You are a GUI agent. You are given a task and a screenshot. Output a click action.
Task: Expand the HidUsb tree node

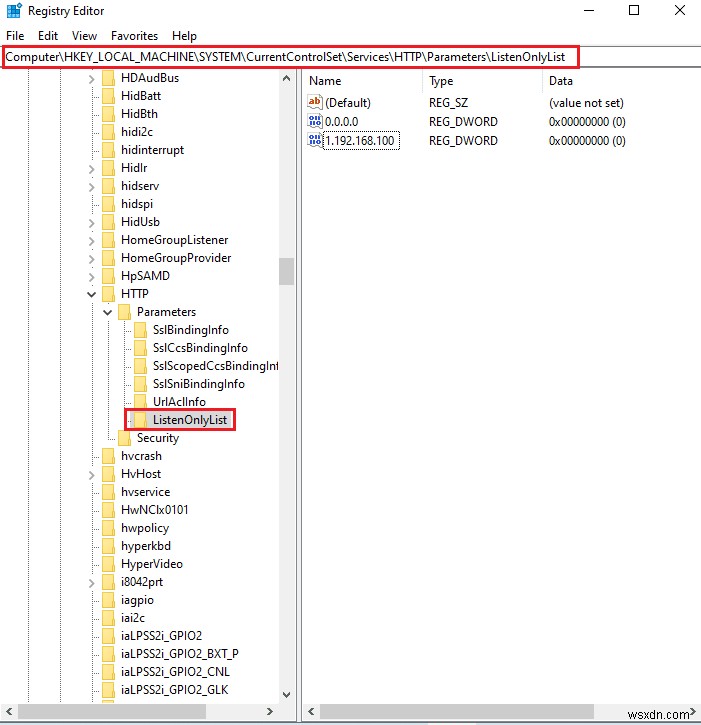(x=92, y=223)
